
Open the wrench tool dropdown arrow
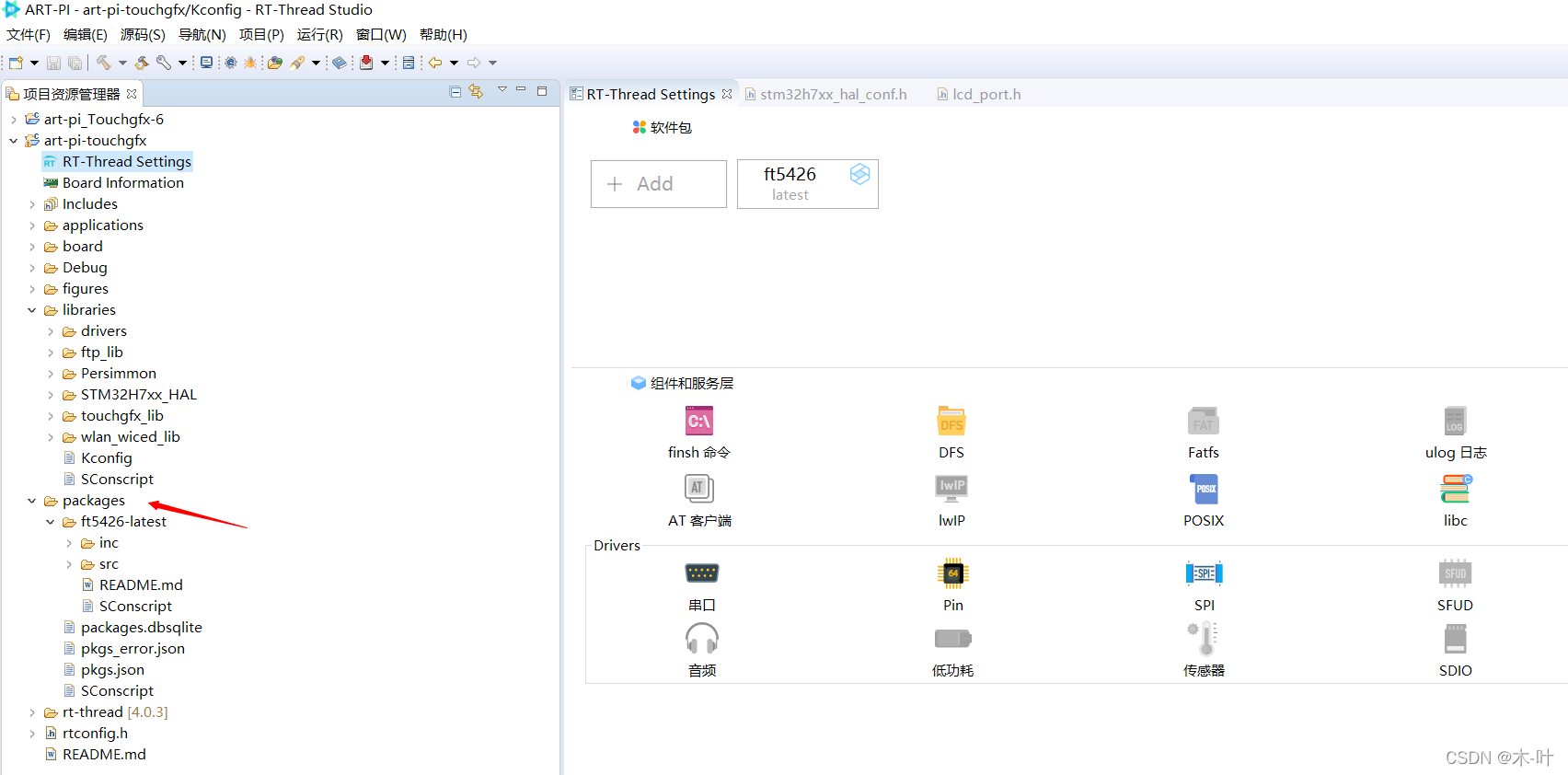click(x=182, y=63)
